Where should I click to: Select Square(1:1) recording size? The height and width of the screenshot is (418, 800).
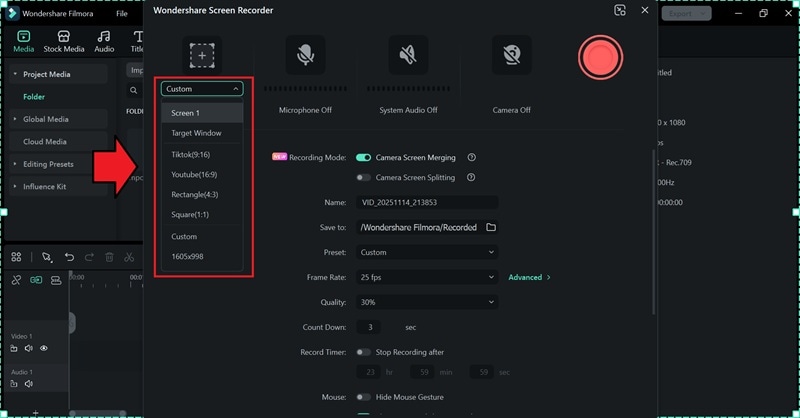click(x=202, y=214)
